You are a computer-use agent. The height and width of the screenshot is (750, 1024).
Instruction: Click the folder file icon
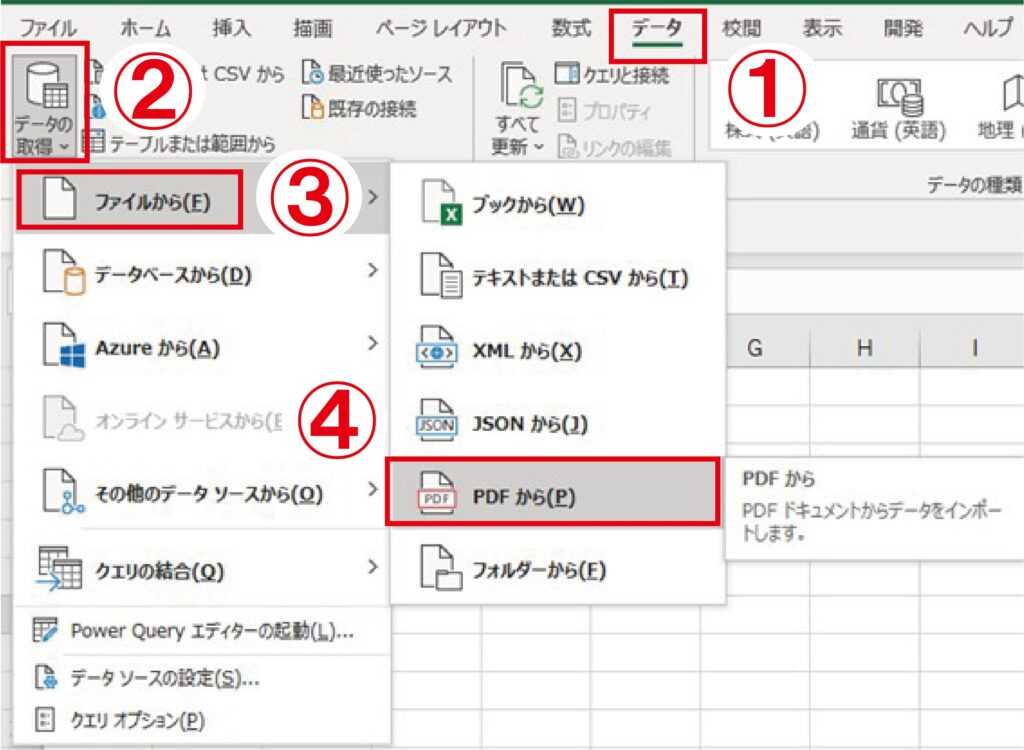441,568
